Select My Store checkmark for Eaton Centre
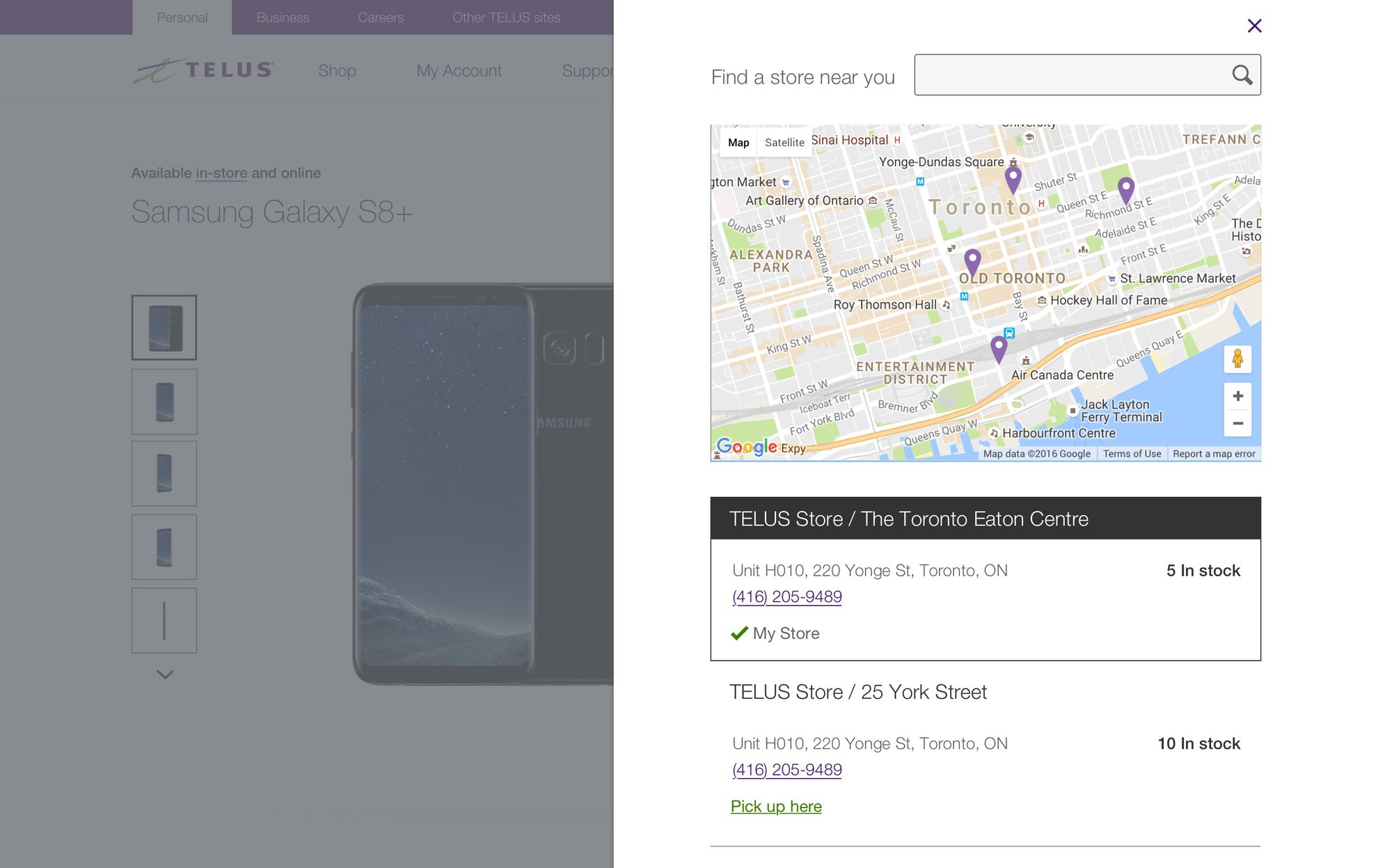The image size is (1392, 868). [x=740, y=632]
